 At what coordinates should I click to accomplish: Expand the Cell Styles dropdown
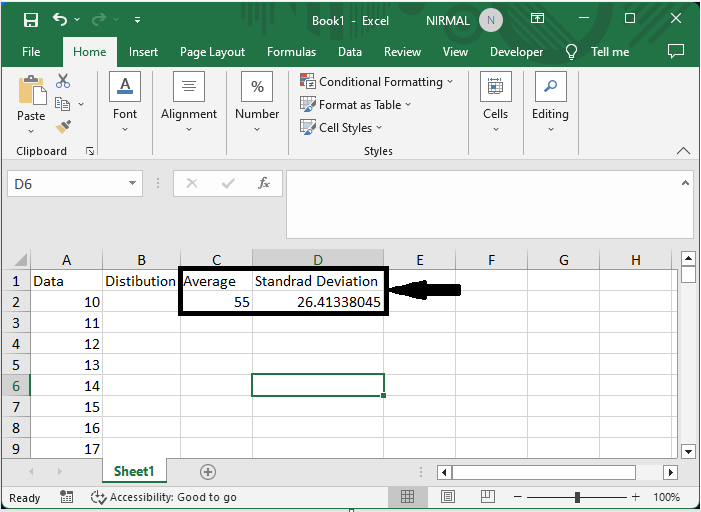341,128
